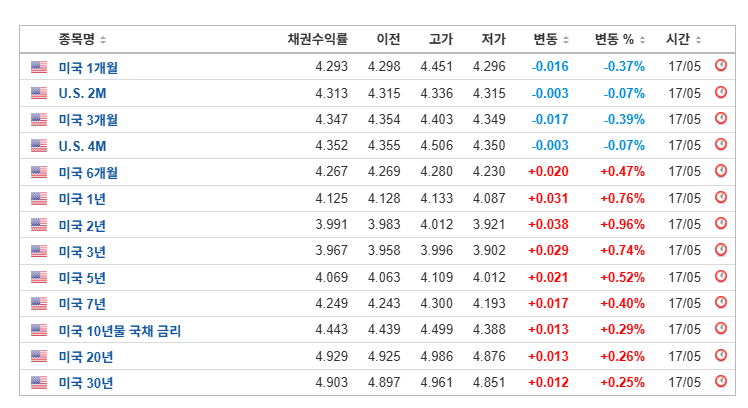Screen dimensions: 748x408
Task: Click the clock icon in U.S. 2M row
Action: click(721, 92)
